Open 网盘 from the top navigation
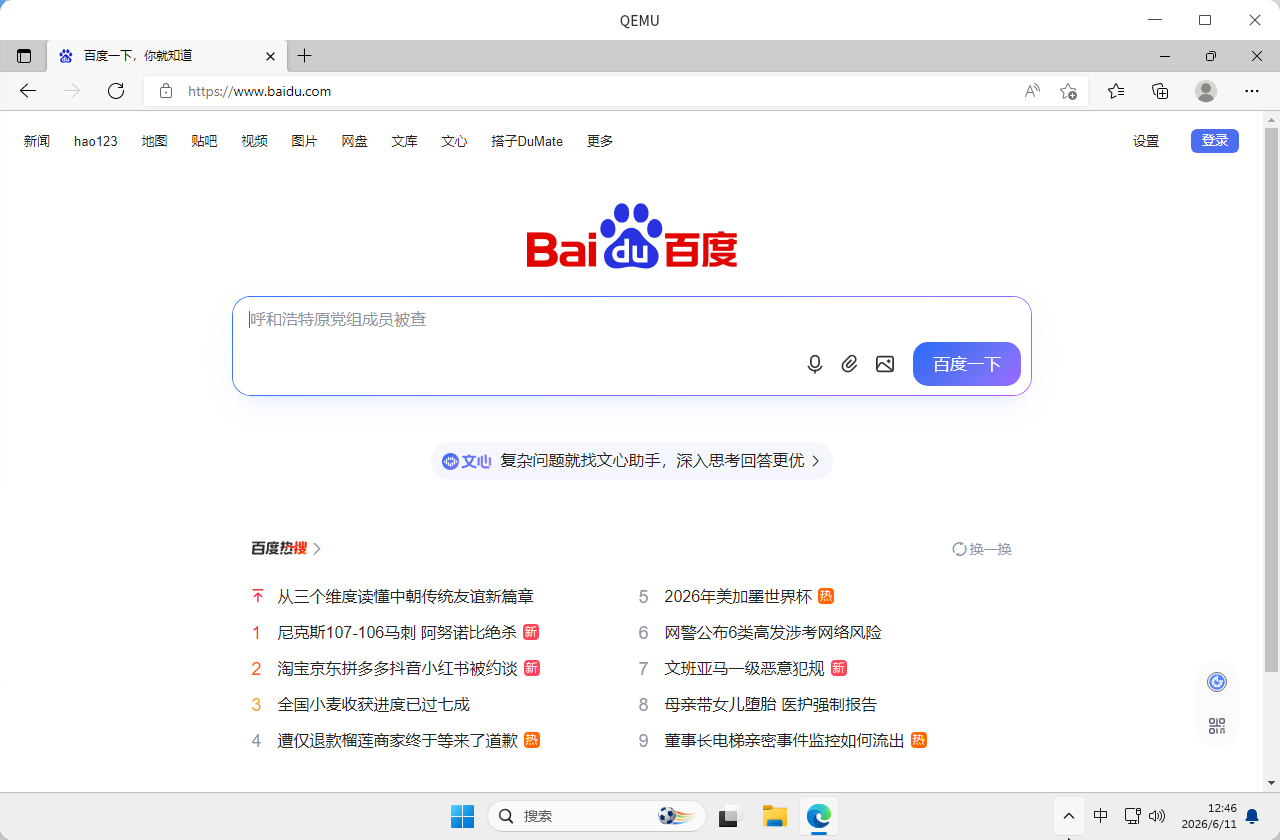The width and height of the screenshot is (1280, 840). pos(355,141)
